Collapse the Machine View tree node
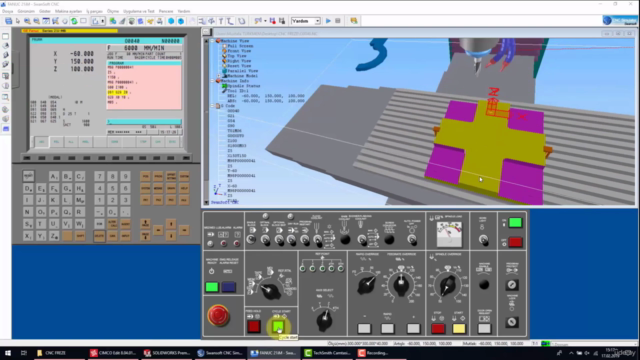 (x=212, y=41)
